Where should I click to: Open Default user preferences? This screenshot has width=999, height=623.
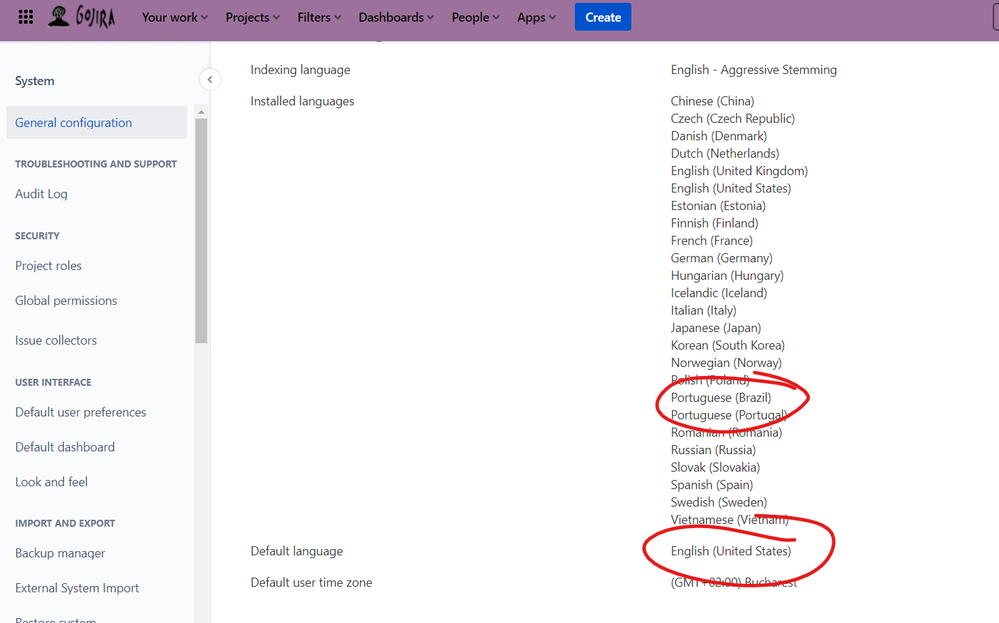pyautogui.click(x=80, y=411)
